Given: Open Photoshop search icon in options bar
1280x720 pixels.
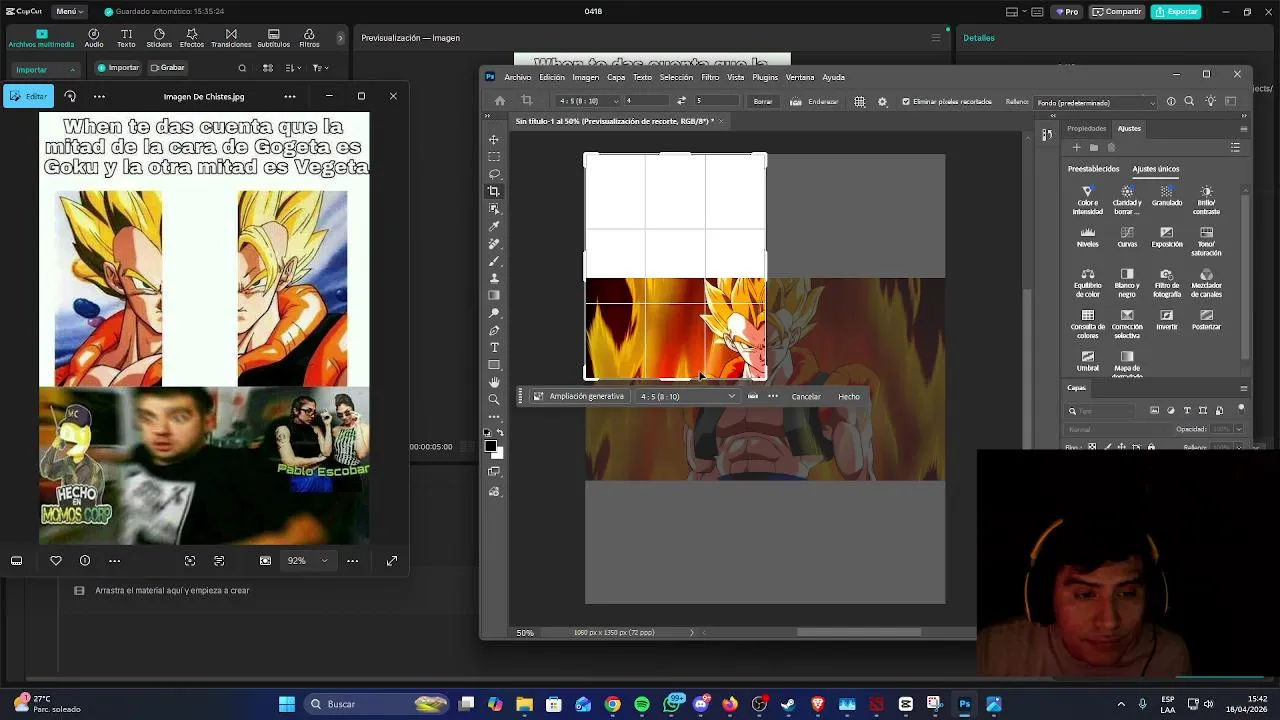Looking at the screenshot, I should [x=1189, y=101].
